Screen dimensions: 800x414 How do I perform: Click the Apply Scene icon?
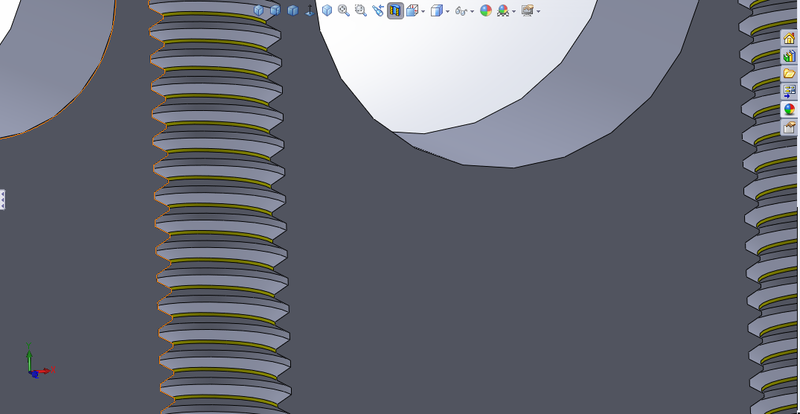(x=503, y=11)
